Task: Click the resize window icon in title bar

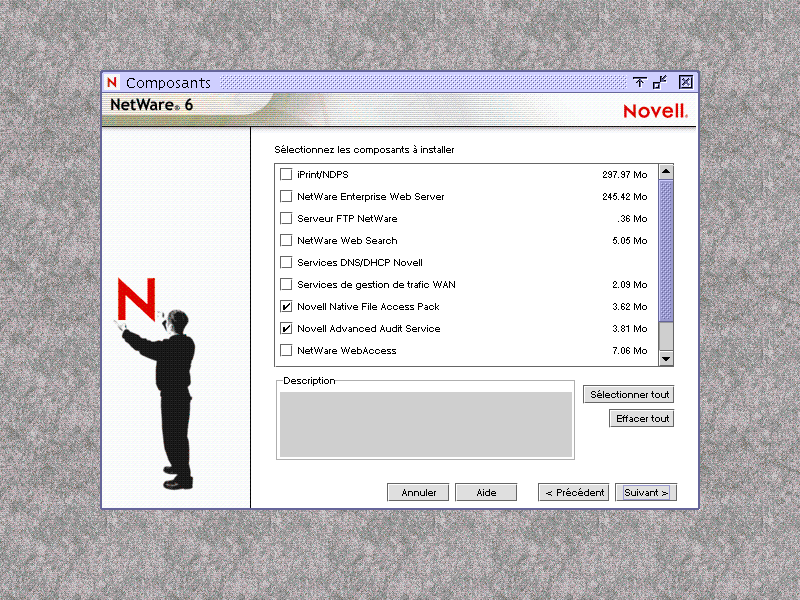Action: click(660, 82)
